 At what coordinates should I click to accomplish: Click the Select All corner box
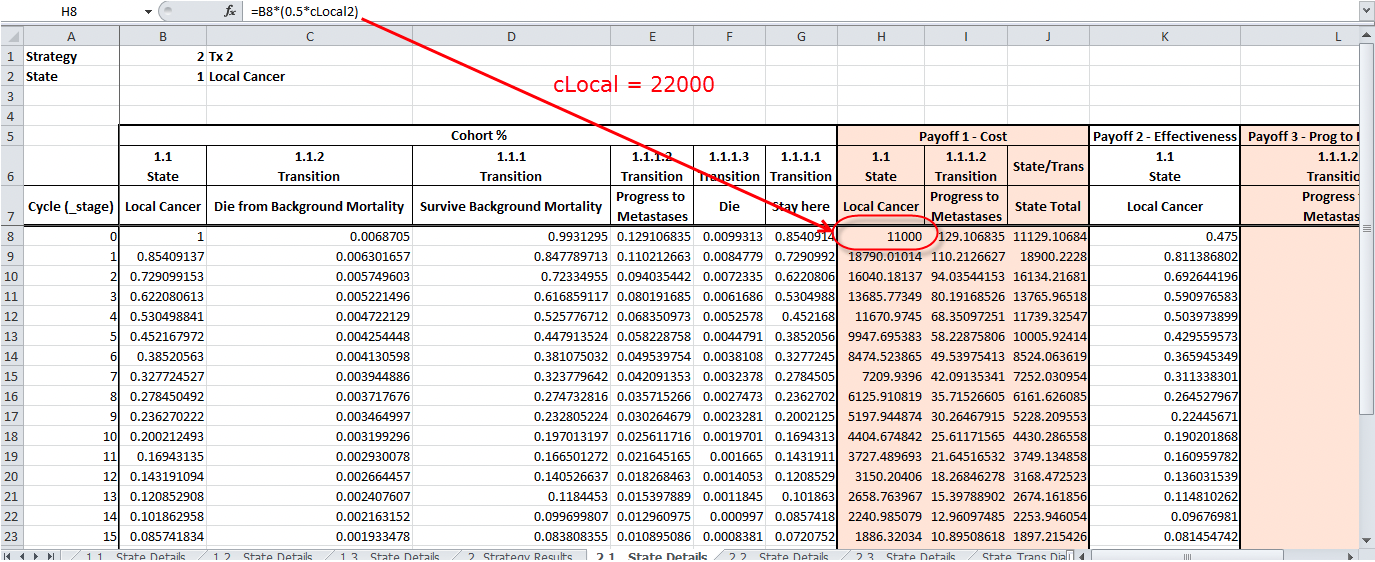tap(10, 35)
